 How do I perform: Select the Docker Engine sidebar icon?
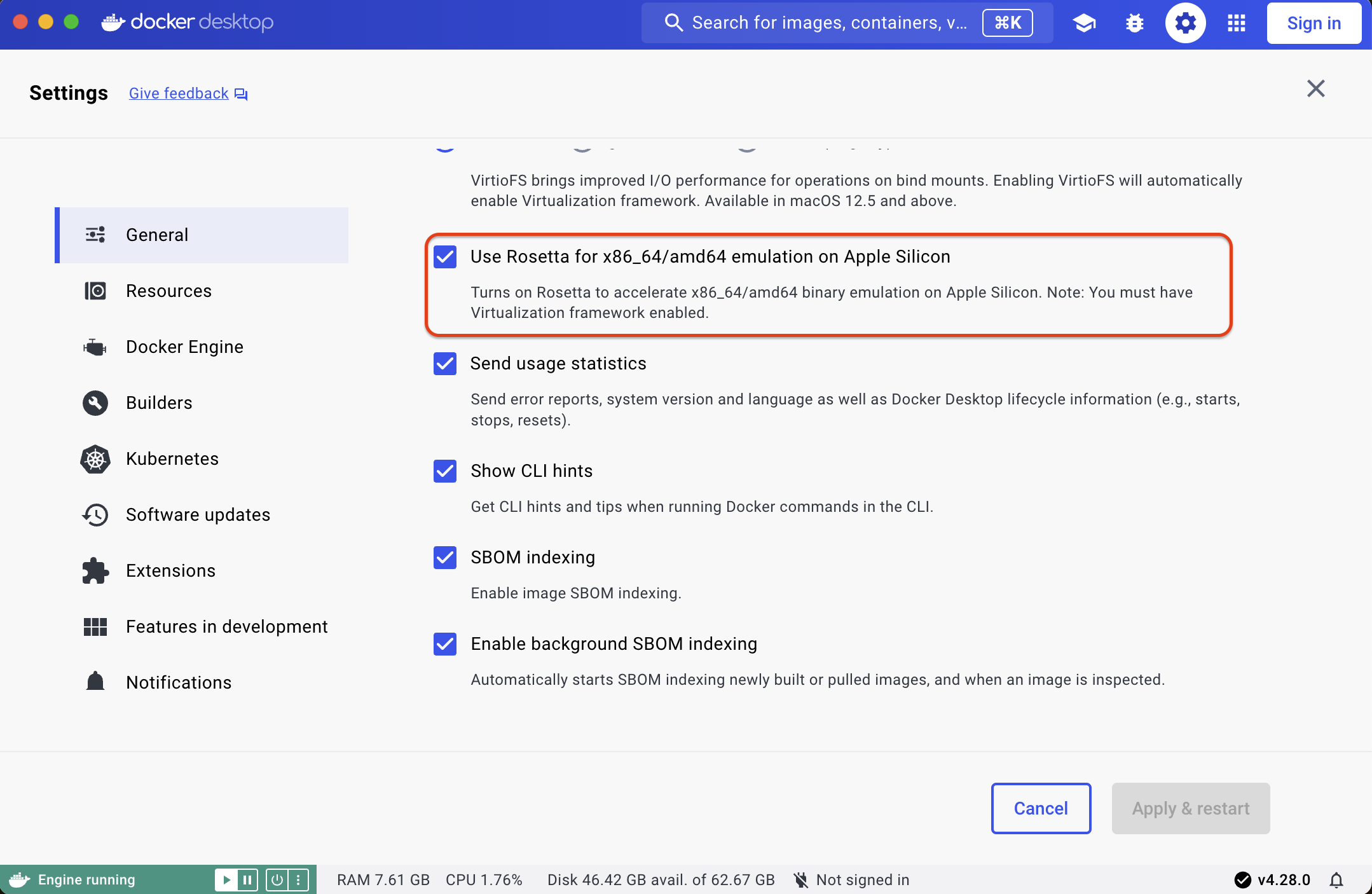(94, 347)
